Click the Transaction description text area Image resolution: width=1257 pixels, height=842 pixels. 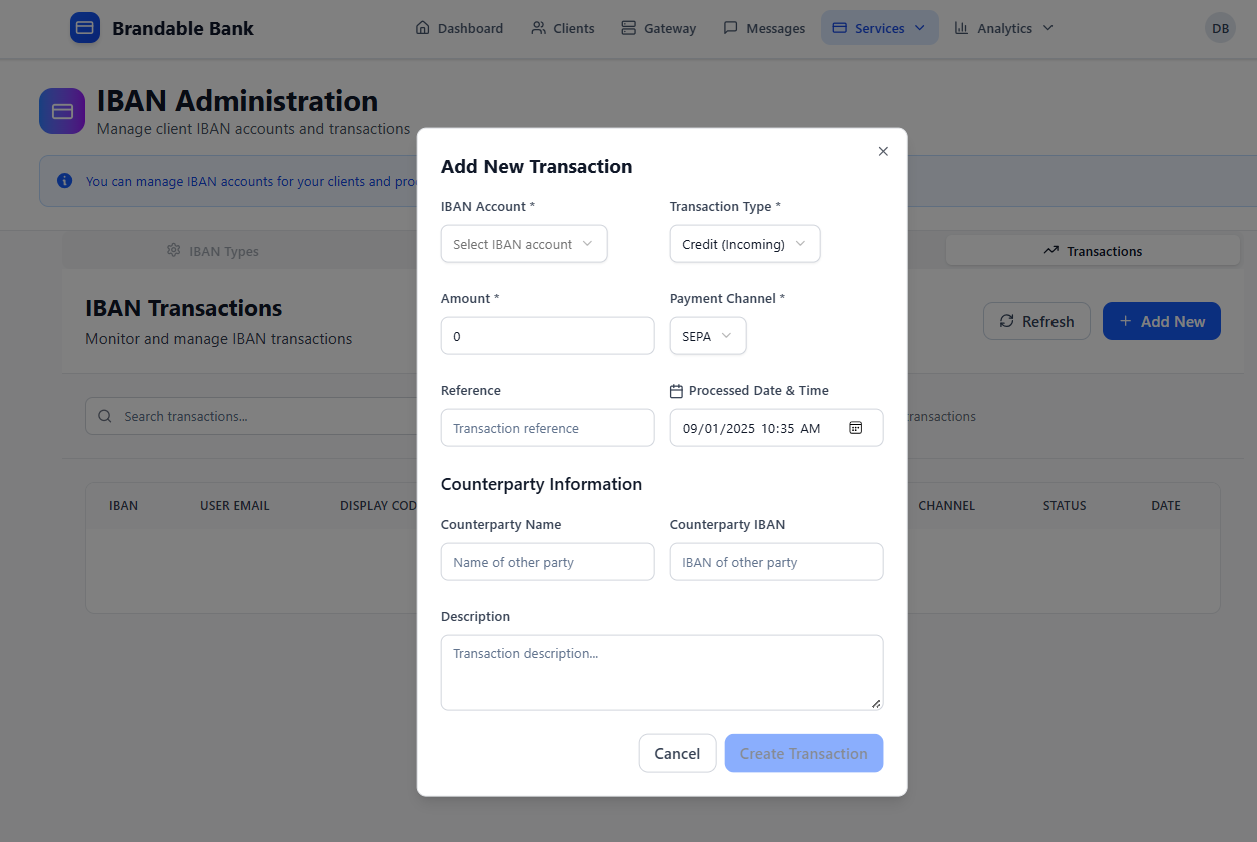[x=661, y=672]
